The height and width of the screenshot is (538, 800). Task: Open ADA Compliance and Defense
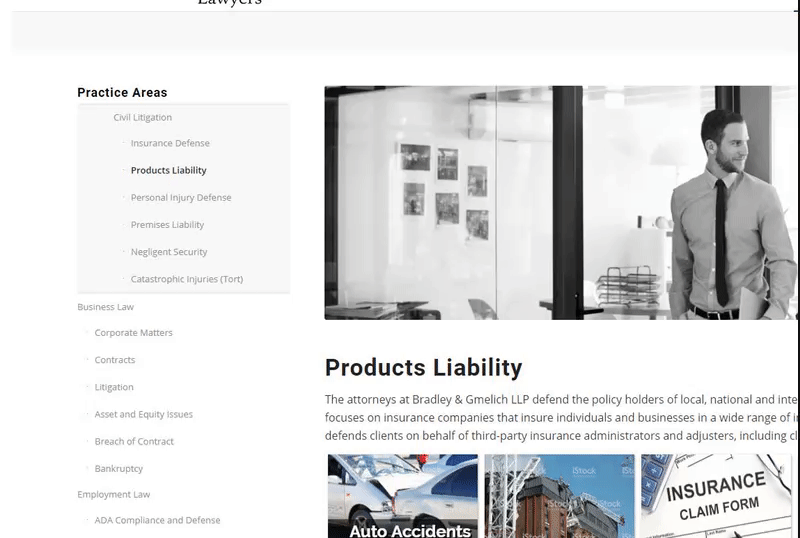click(157, 520)
